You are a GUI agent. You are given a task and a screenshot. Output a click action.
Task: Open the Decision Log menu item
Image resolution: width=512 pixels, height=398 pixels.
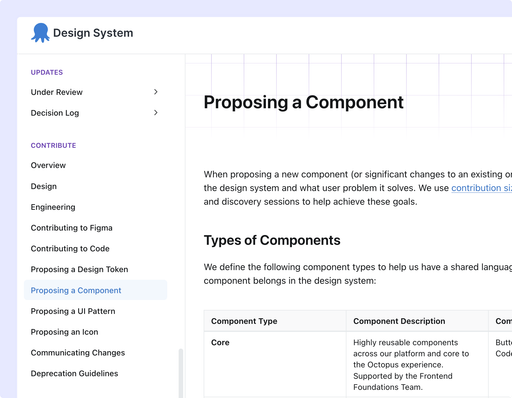(55, 113)
